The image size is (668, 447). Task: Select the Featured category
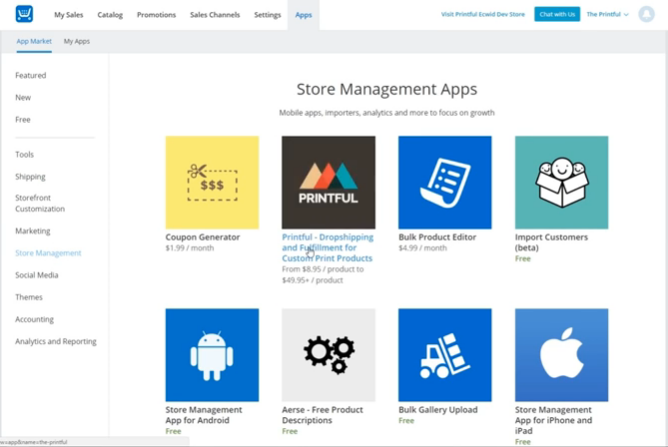31,75
